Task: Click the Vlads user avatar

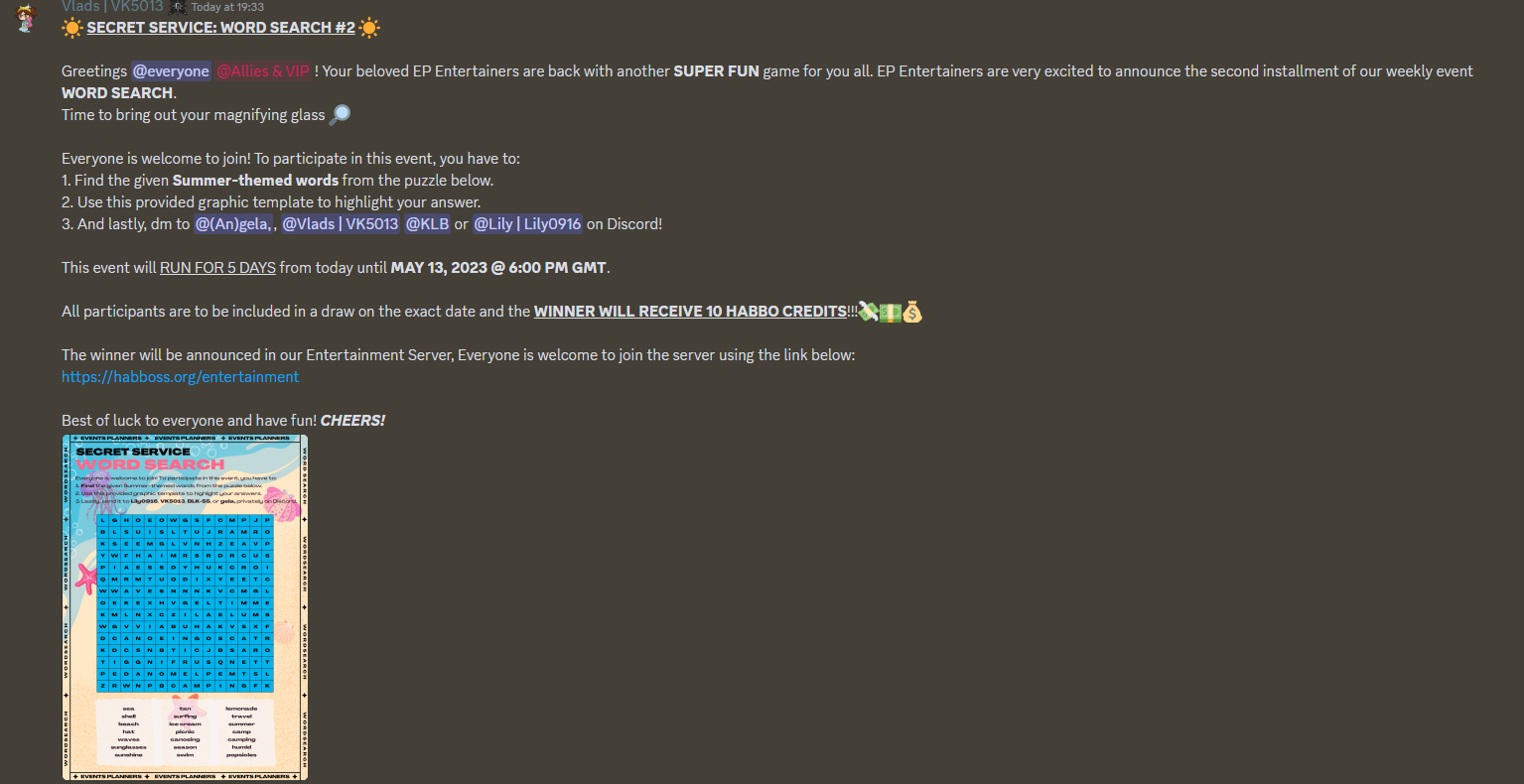Action: (x=26, y=17)
